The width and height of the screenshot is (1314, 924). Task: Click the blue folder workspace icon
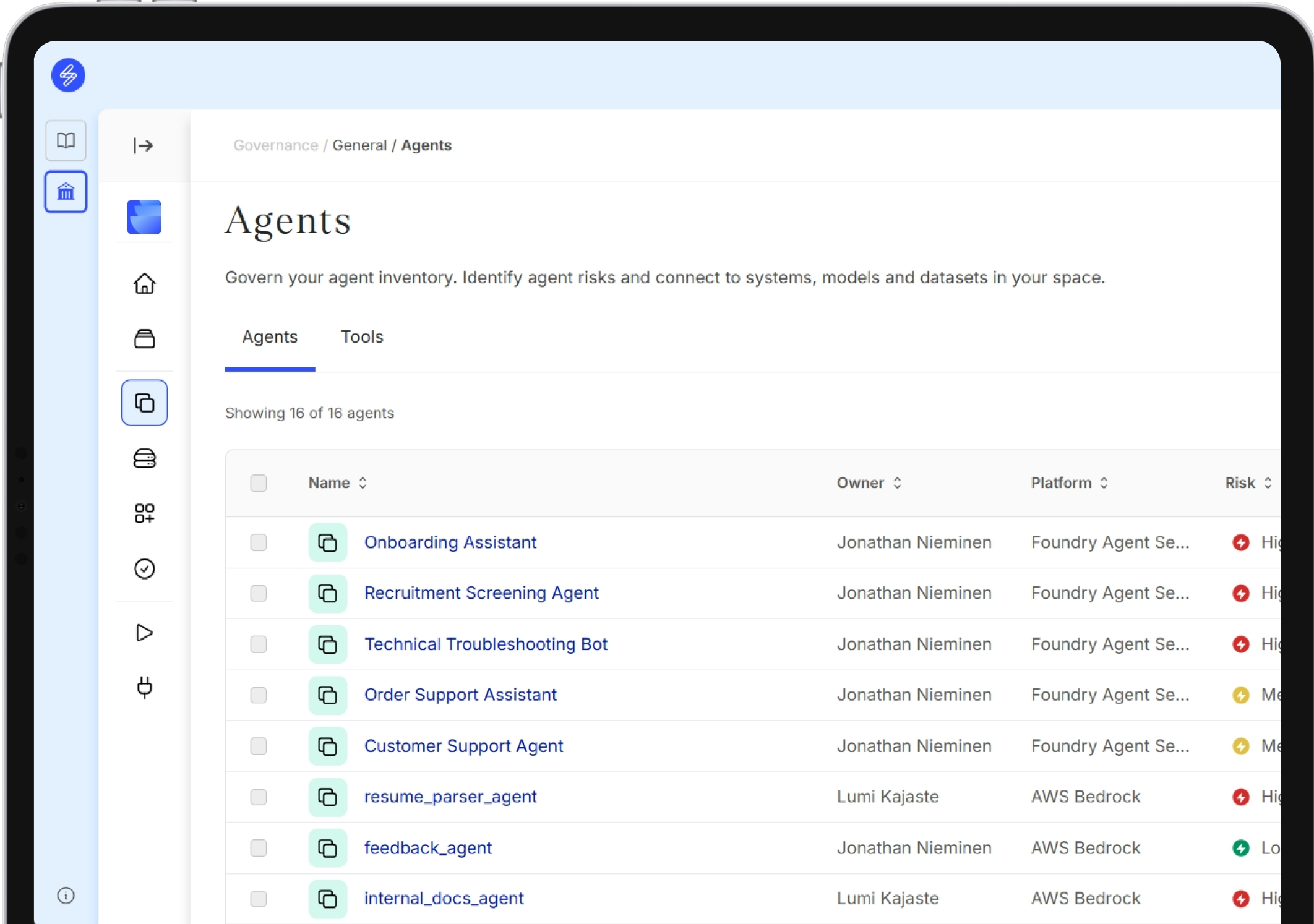144,216
